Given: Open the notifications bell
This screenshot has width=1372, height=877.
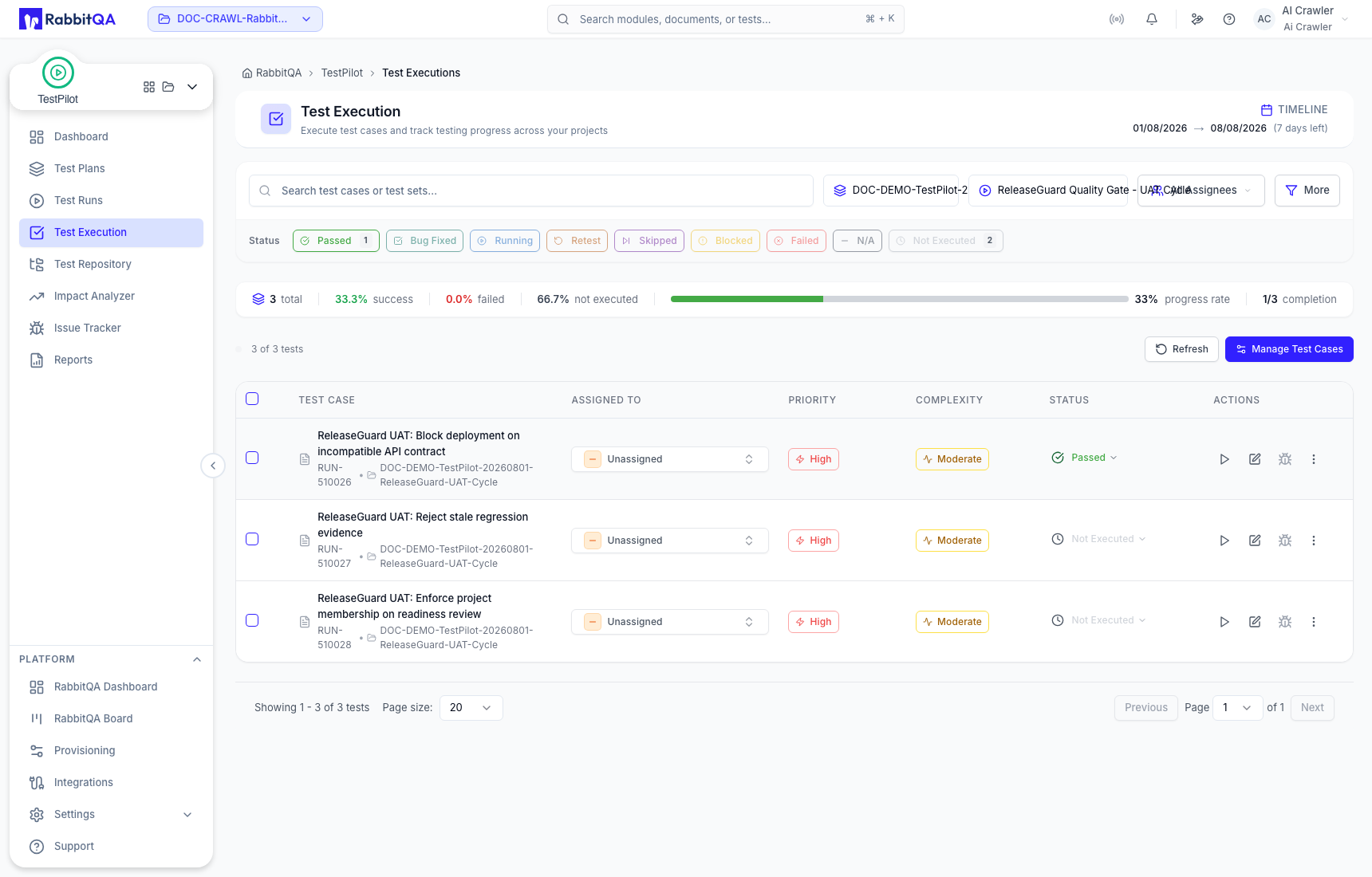Looking at the screenshot, I should point(1152,19).
